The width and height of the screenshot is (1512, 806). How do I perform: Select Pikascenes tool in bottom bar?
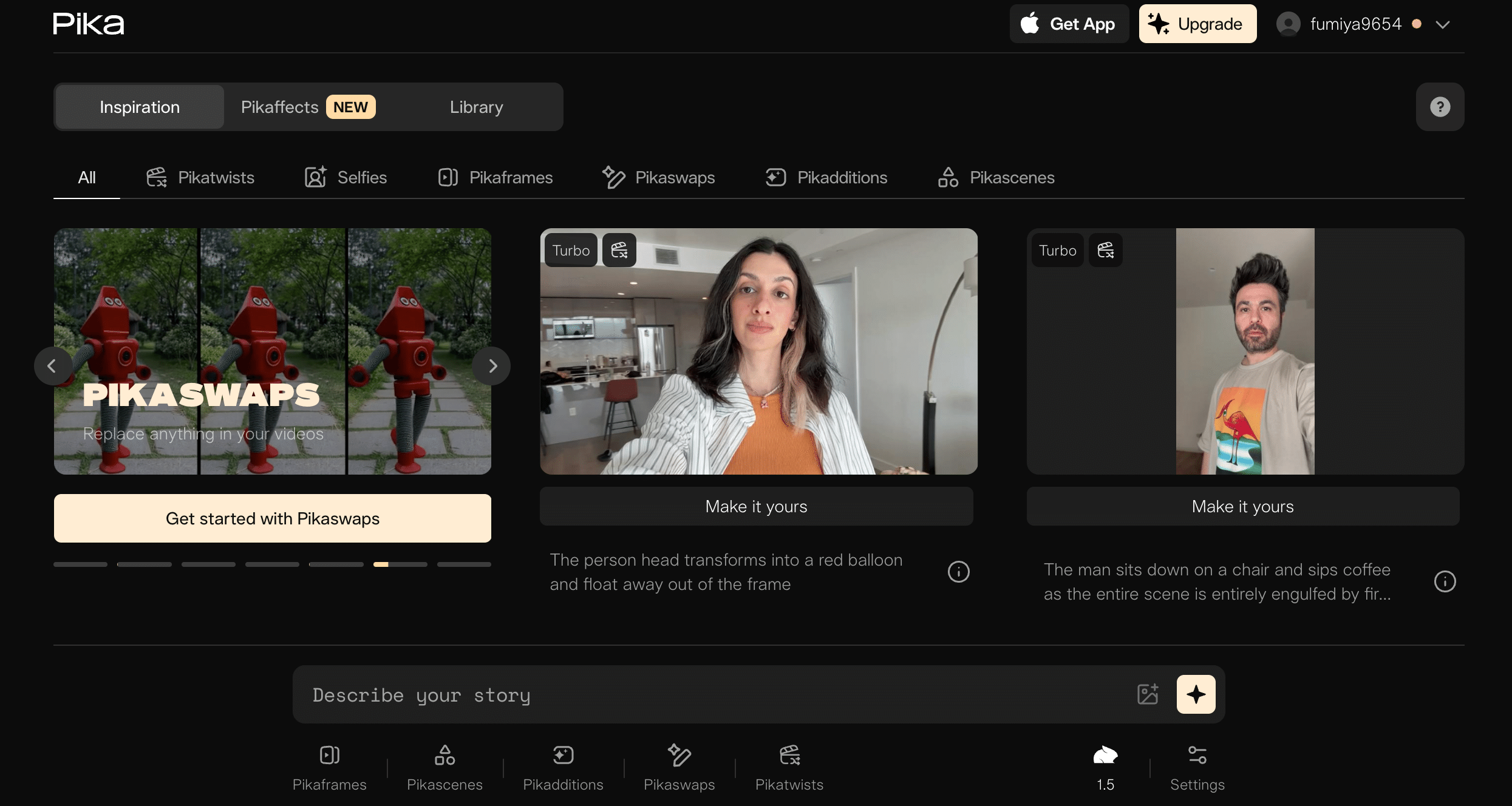(x=444, y=768)
